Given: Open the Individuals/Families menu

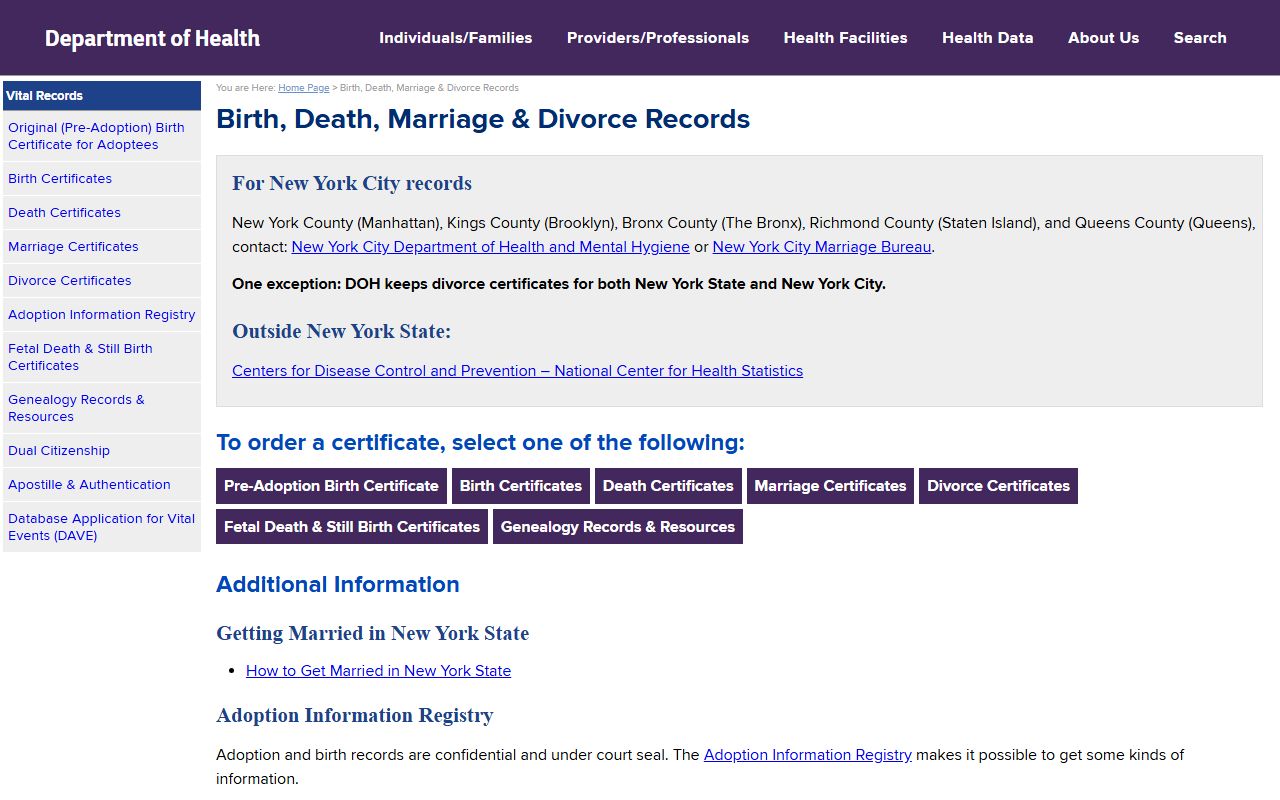Looking at the screenshot, I should pyautogui.click(x=455, y=38).
